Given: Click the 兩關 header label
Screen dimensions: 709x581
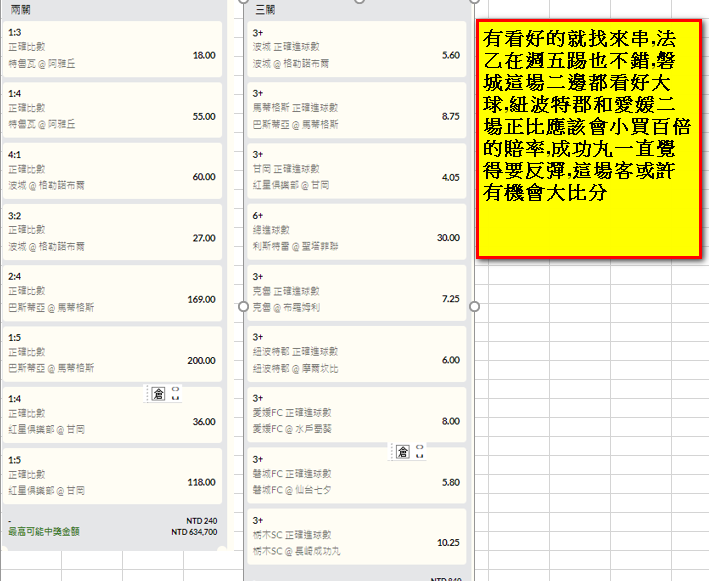Looking at the screenshot, I should tap(20, 9).
